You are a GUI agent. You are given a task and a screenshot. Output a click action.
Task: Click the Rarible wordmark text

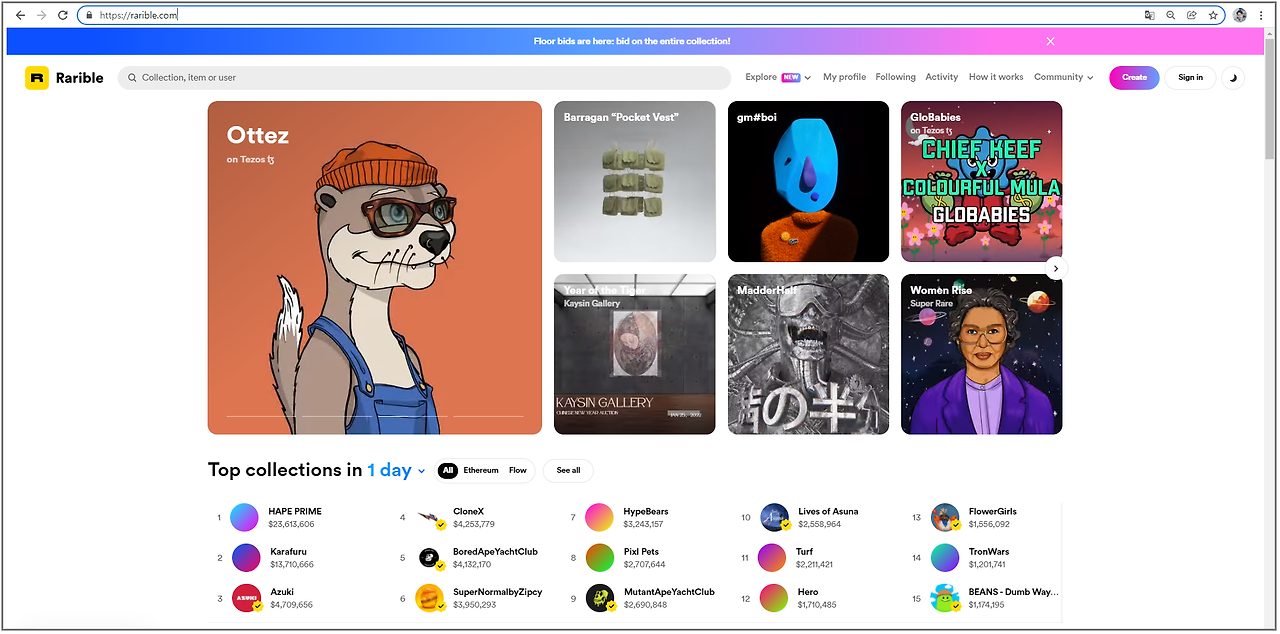80,78
